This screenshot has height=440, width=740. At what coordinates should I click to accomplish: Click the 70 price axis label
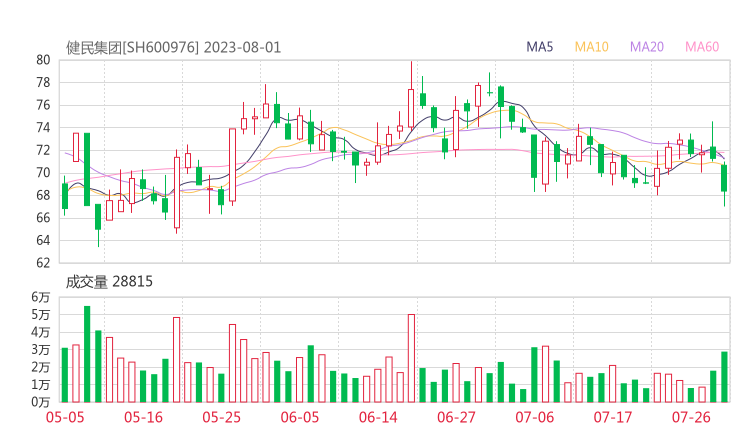(43, 173)
